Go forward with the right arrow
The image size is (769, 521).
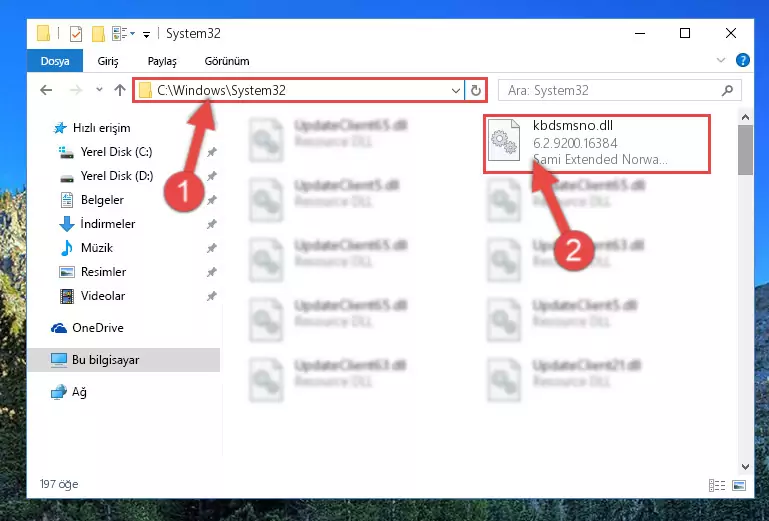[76, 90]
